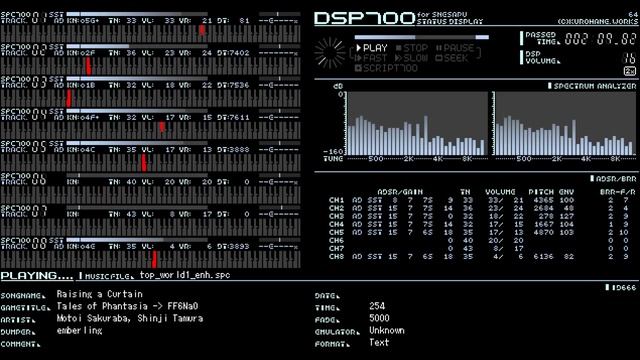Image resolution: width=640 pixels, height=360 pixels.
Task: Click the spinning wheel activity indicator
Action: coord(330,53)
